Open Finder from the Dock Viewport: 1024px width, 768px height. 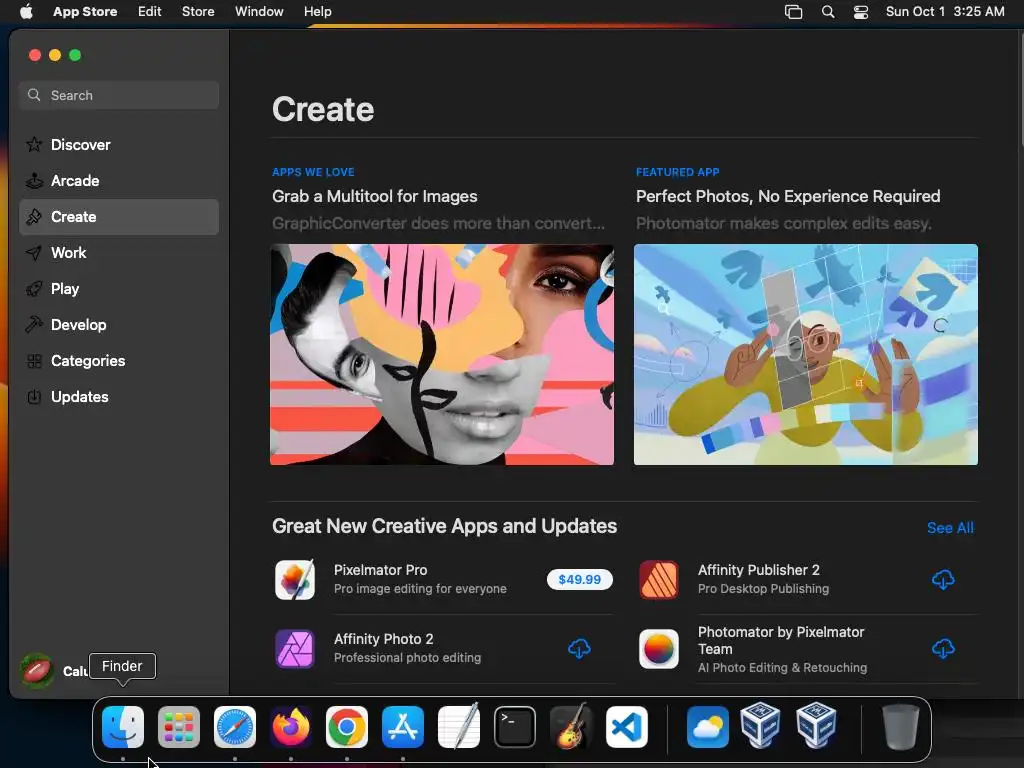pyautogui.click(x=123, y=727)
